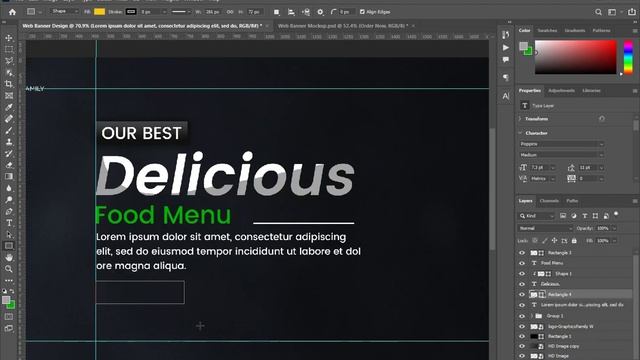Viewport: 640px width, 360px height.
Task: Select the Hand tool
Action: tap(9, 258)
